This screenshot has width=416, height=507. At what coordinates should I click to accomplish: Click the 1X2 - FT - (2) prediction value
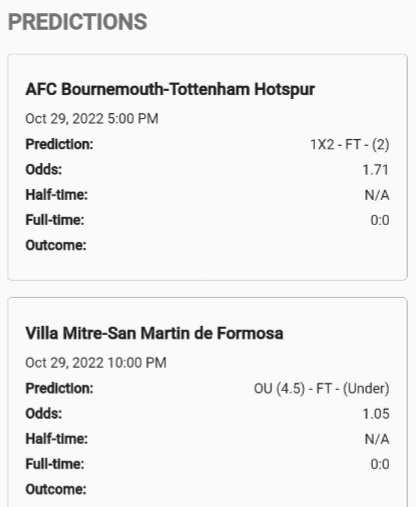tap(350, 145)
